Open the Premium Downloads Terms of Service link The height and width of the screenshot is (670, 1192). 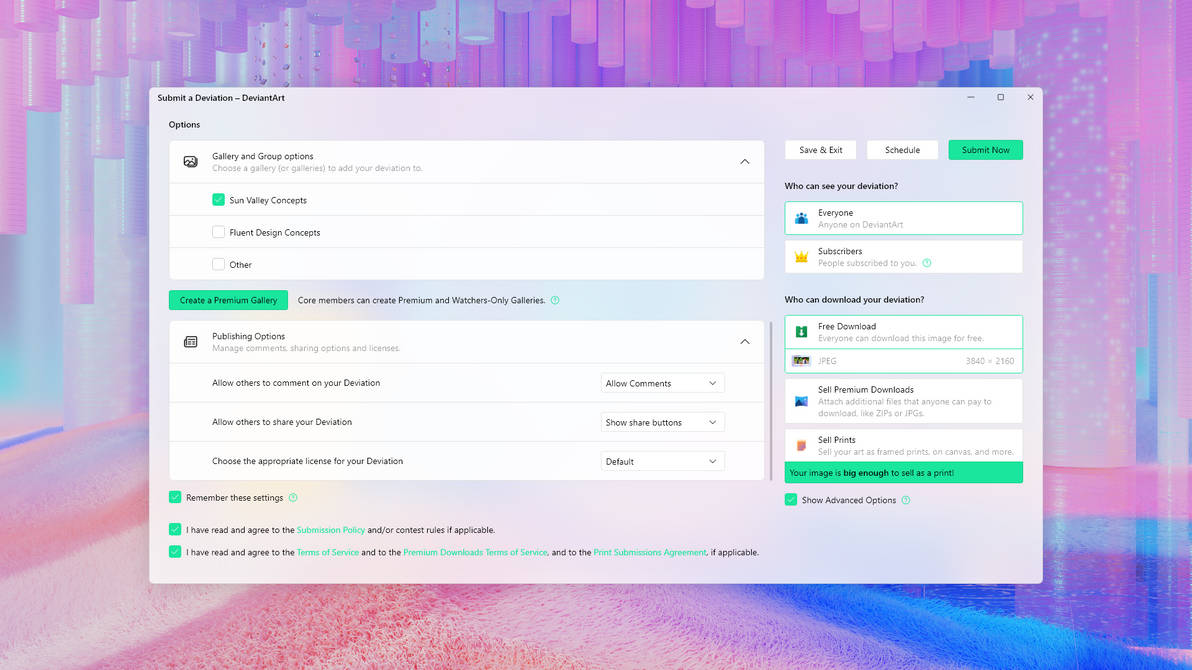[x=475, y=553]
